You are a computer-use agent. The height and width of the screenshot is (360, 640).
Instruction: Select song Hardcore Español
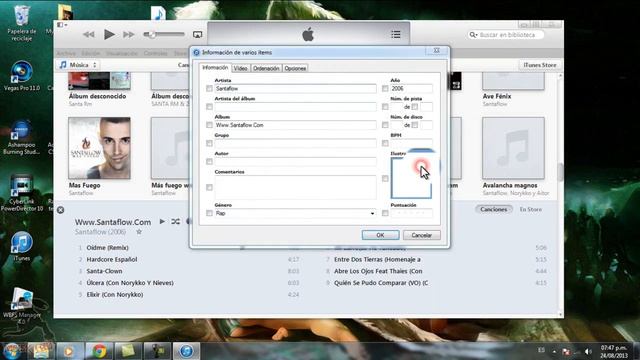pyautogui.click(x=112, y=260)
